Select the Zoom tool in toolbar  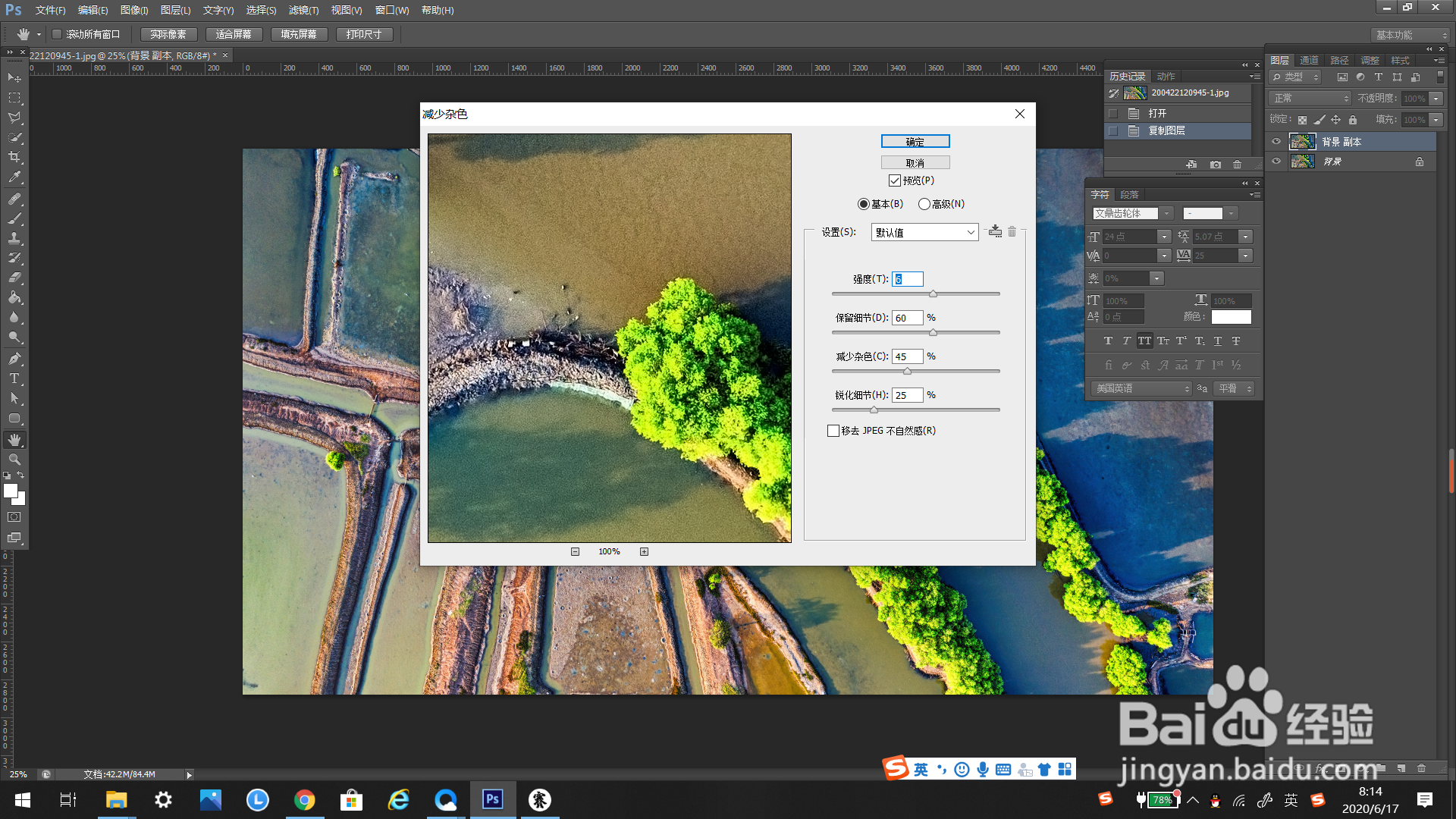coord(14,460)
